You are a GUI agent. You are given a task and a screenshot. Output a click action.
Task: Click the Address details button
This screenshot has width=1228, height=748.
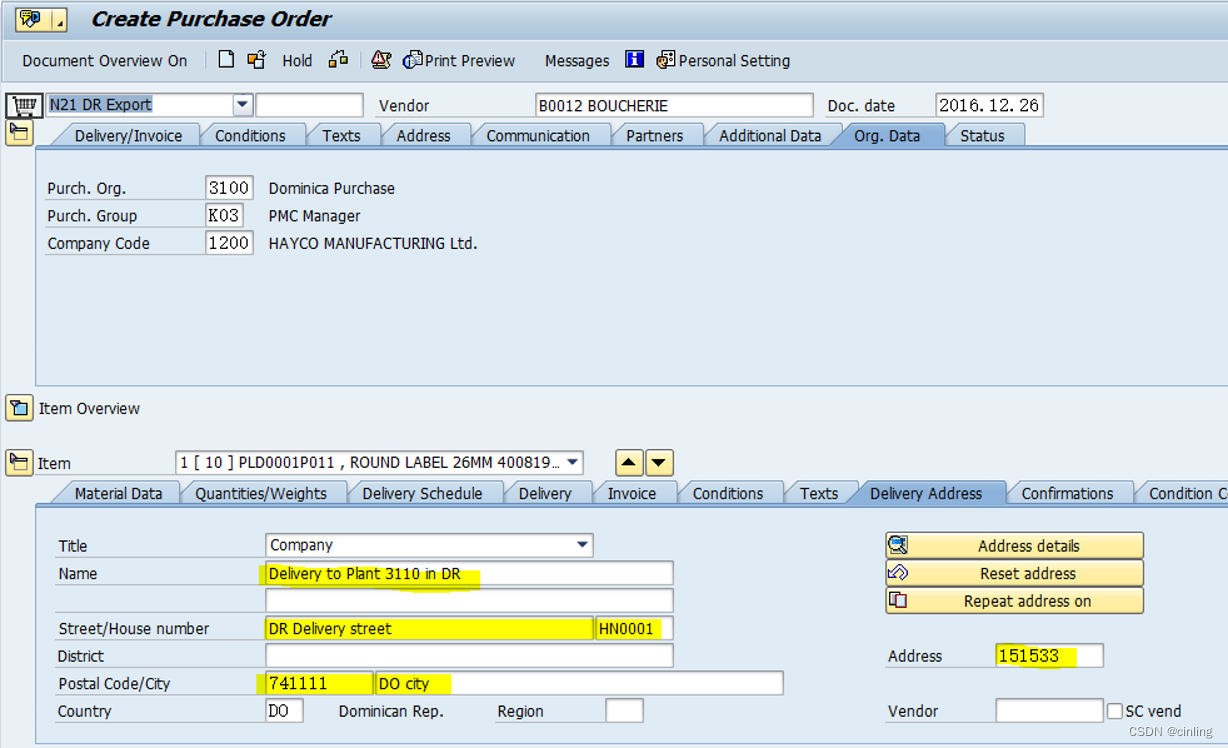tap(1014, 545)
